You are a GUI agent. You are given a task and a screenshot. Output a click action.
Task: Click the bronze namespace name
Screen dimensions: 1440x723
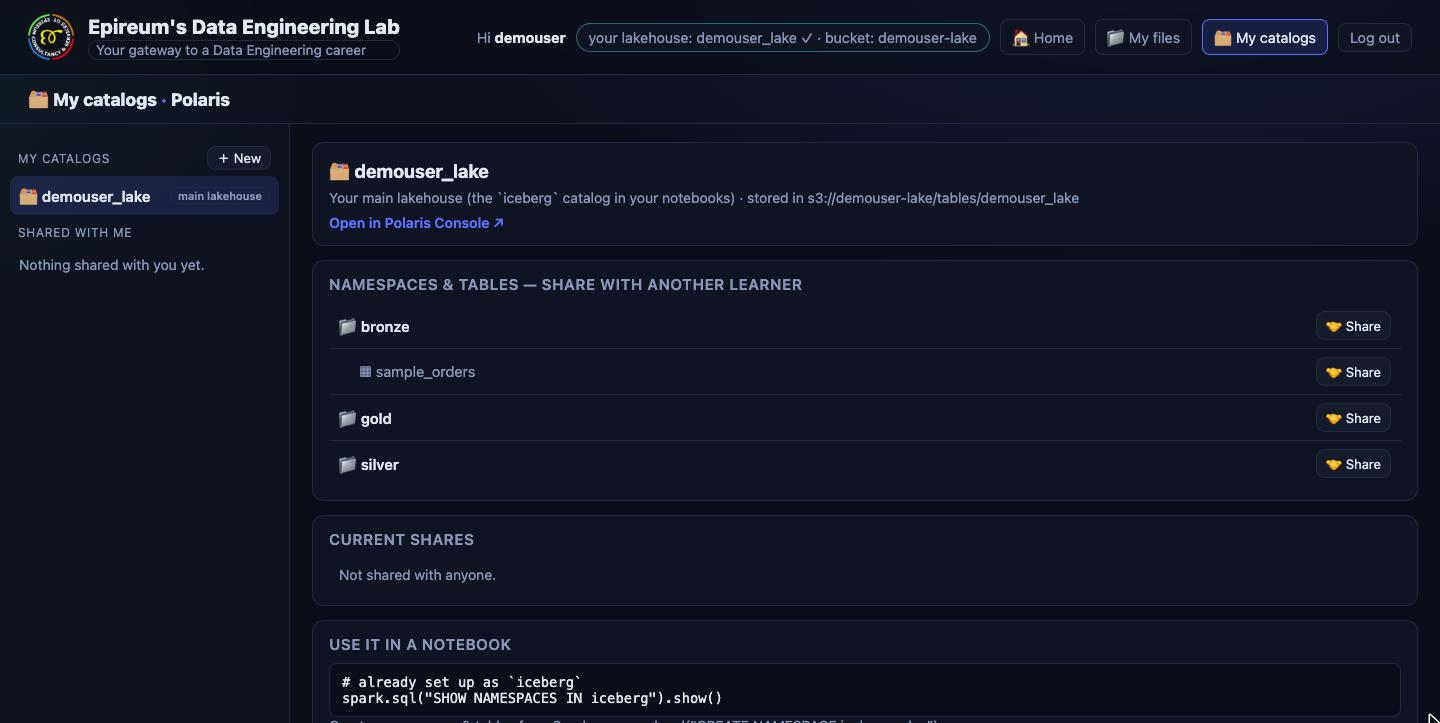coord(385,327)
